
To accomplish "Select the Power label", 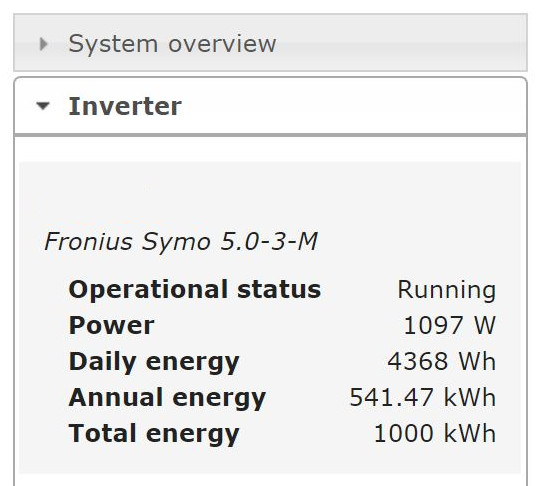I will 111,325.
